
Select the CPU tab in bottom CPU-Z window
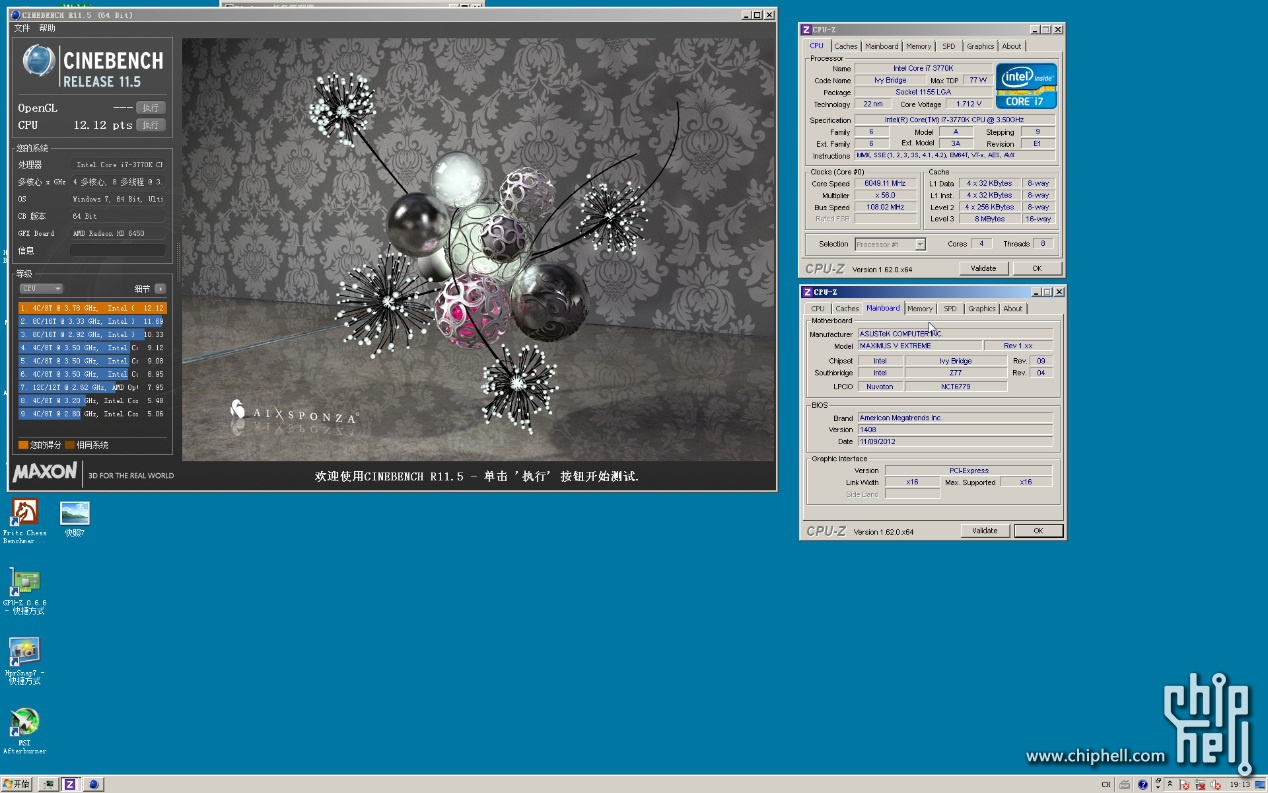(x=818, y=309)
